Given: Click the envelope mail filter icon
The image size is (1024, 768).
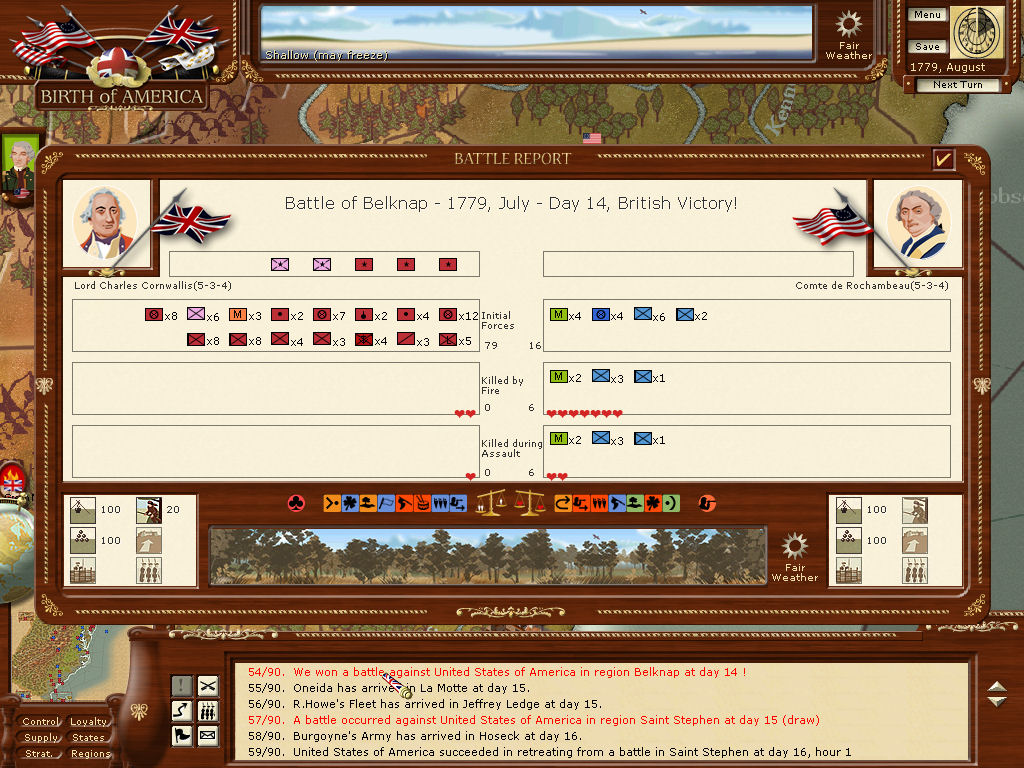Looking at the screenshot, I should point(208,737).
